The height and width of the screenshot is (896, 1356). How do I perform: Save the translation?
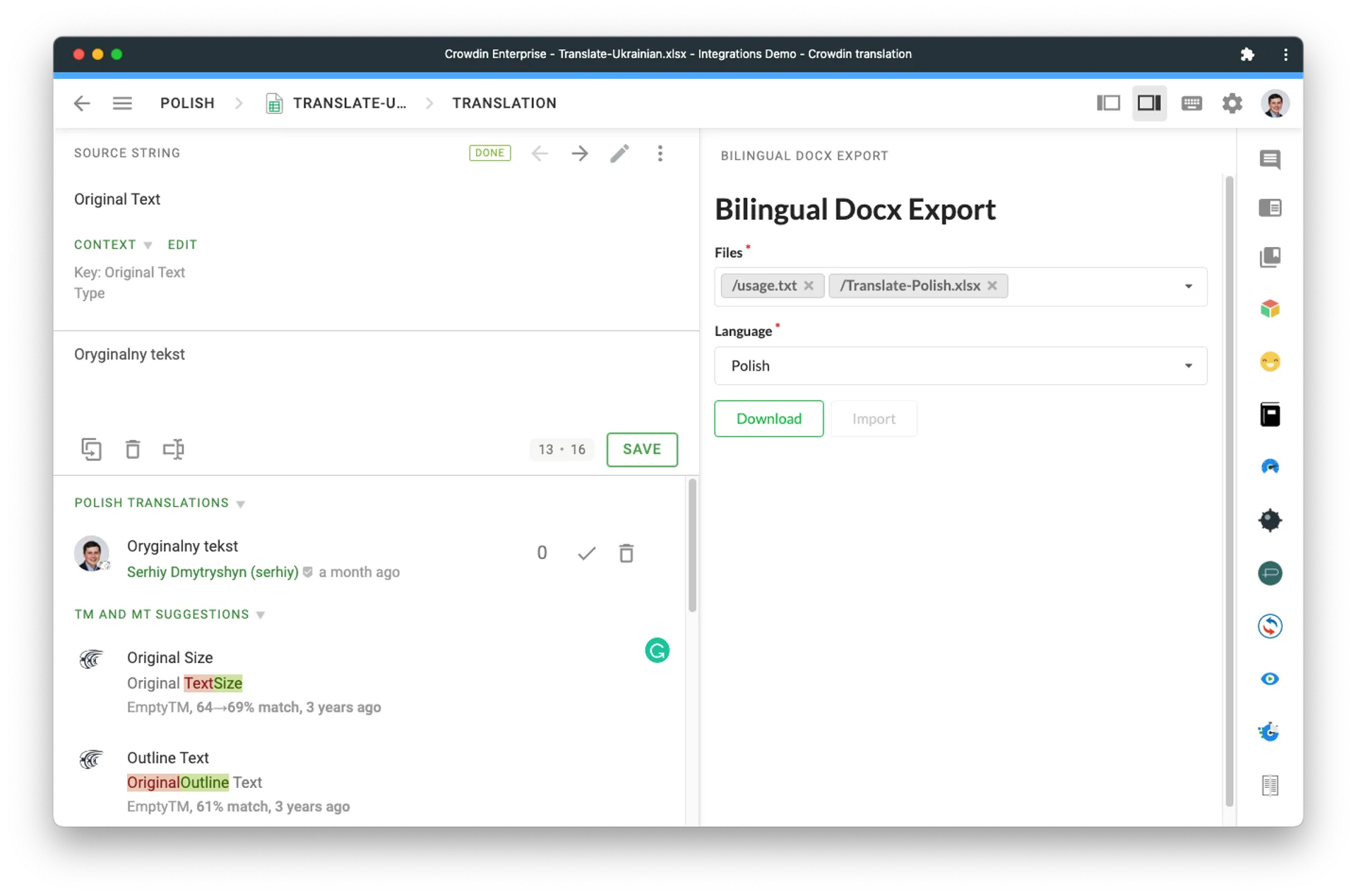pos(641,449)
